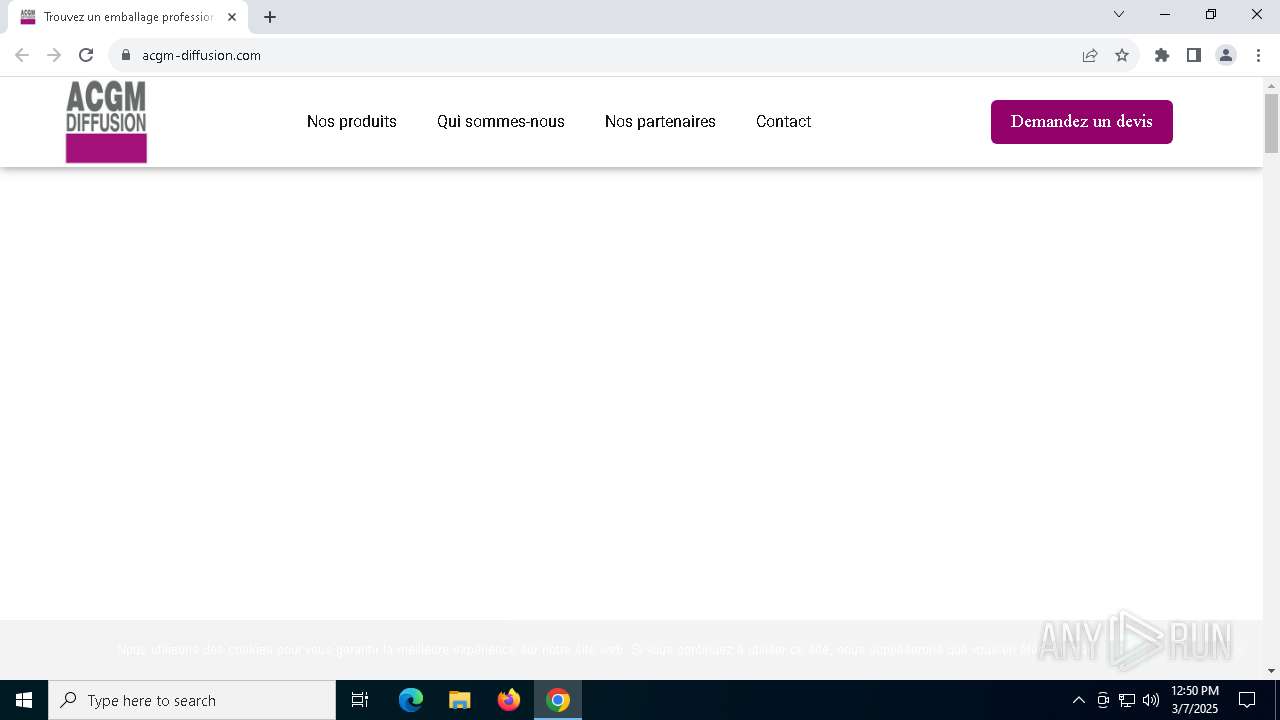Launch Firefox from taskbar

point(509,700)
